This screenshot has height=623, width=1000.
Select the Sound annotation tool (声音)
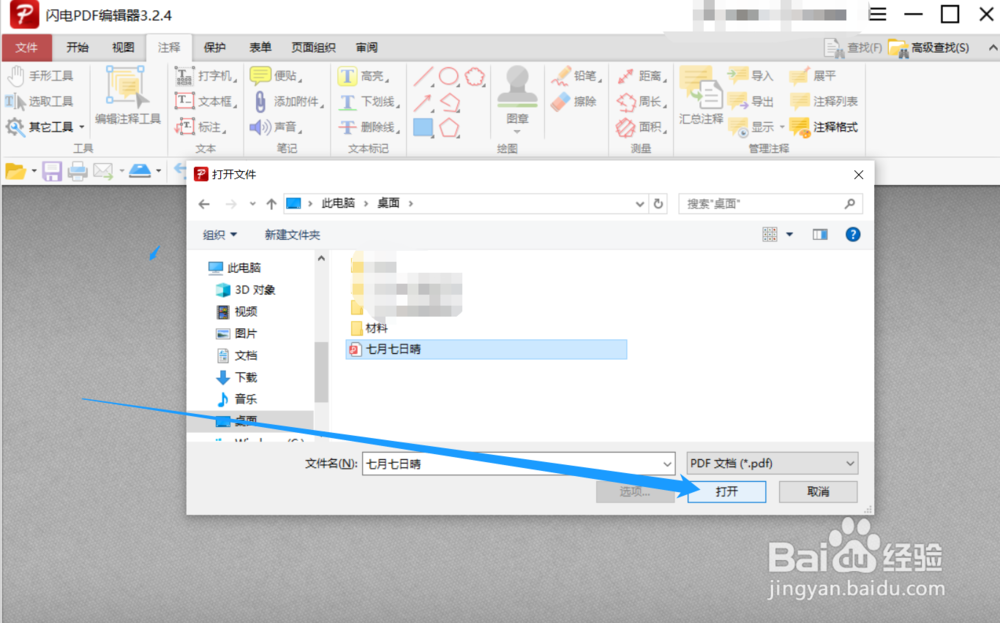pos(276,127)
